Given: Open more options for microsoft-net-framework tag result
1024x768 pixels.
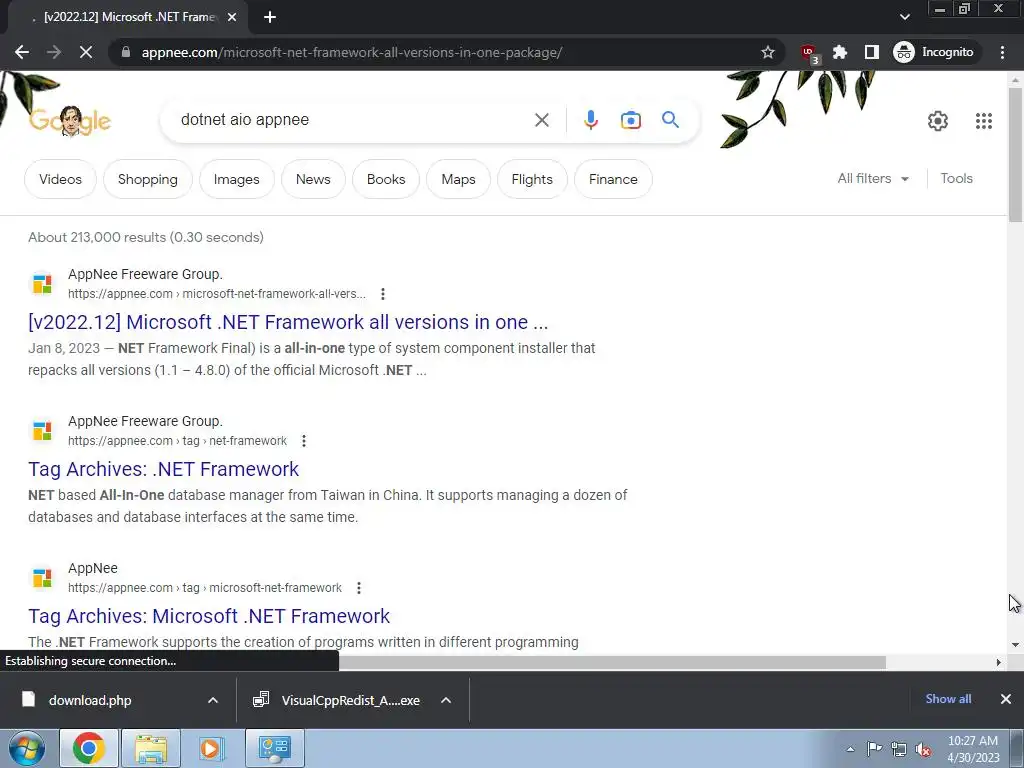Looking at the screenshot, I should pyautogui.click(x=359, y=588).
